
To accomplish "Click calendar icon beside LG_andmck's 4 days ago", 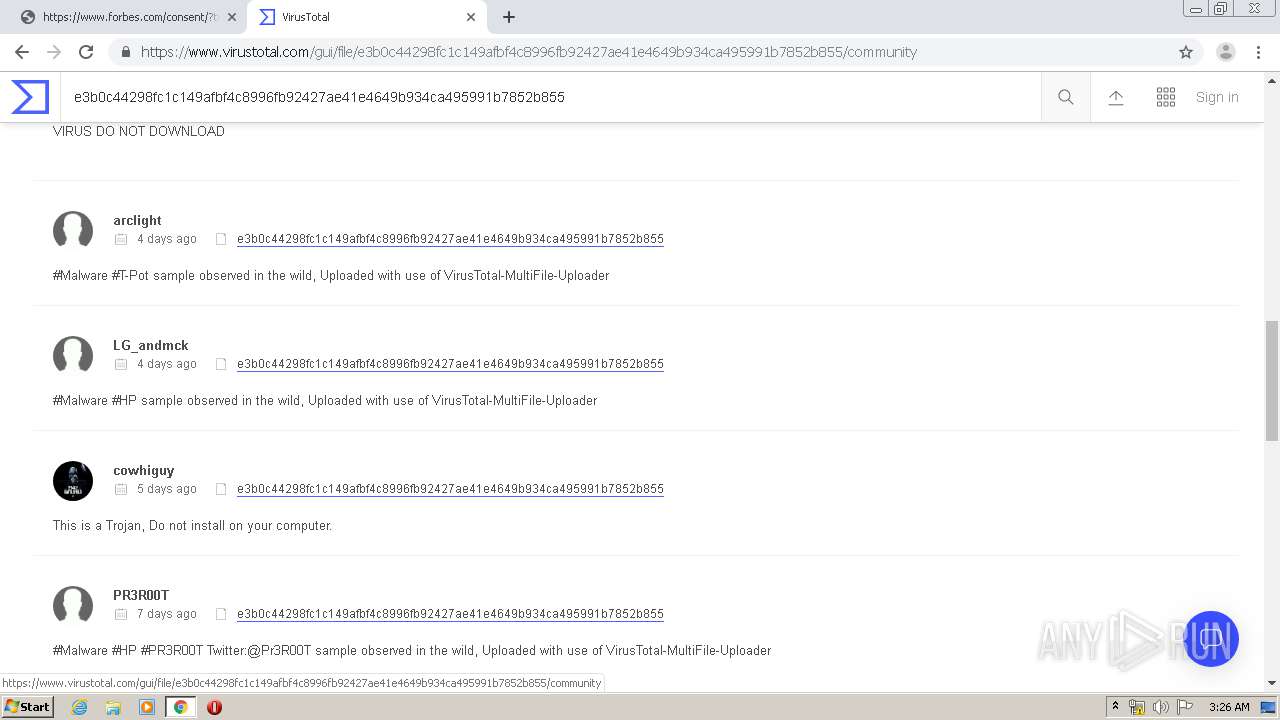I will [121, 364].
